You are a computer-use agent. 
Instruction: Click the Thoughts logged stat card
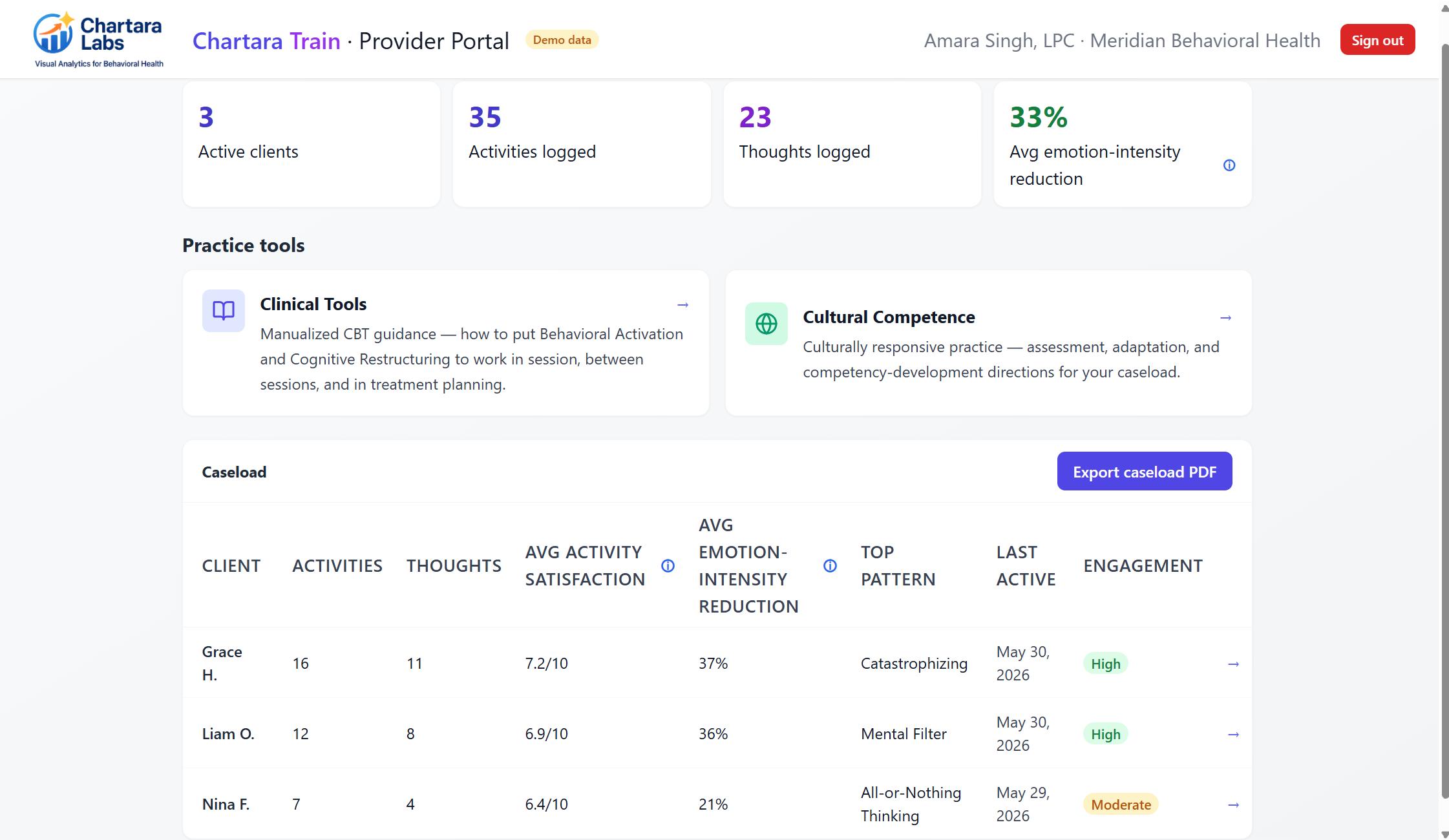[852, 144]
